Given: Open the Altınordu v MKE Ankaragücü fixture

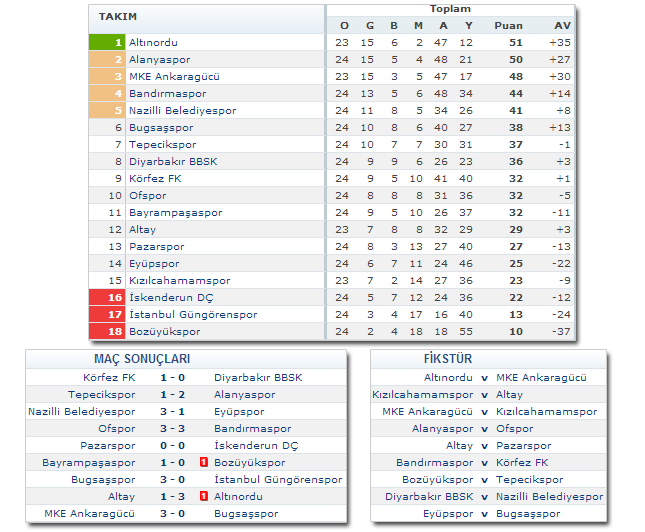Looking at the screenshot, I should click(x=484, y=377).
